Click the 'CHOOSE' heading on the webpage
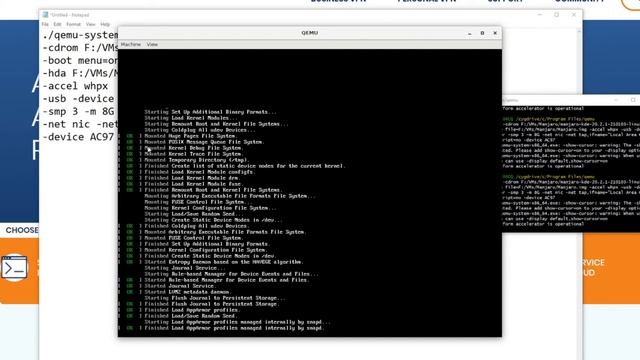The width and height of the screenshot is (640, 360). 22,230
